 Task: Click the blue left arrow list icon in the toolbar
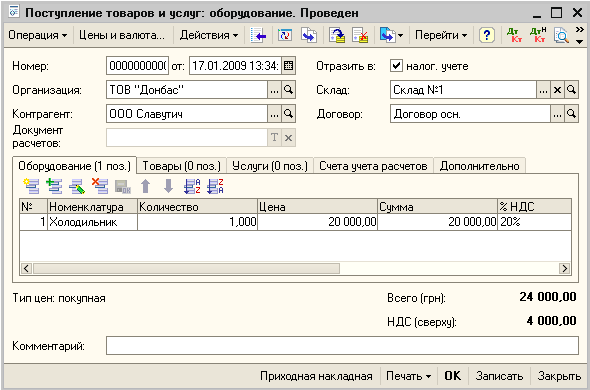pyautogui.click(x=259, y=35)
